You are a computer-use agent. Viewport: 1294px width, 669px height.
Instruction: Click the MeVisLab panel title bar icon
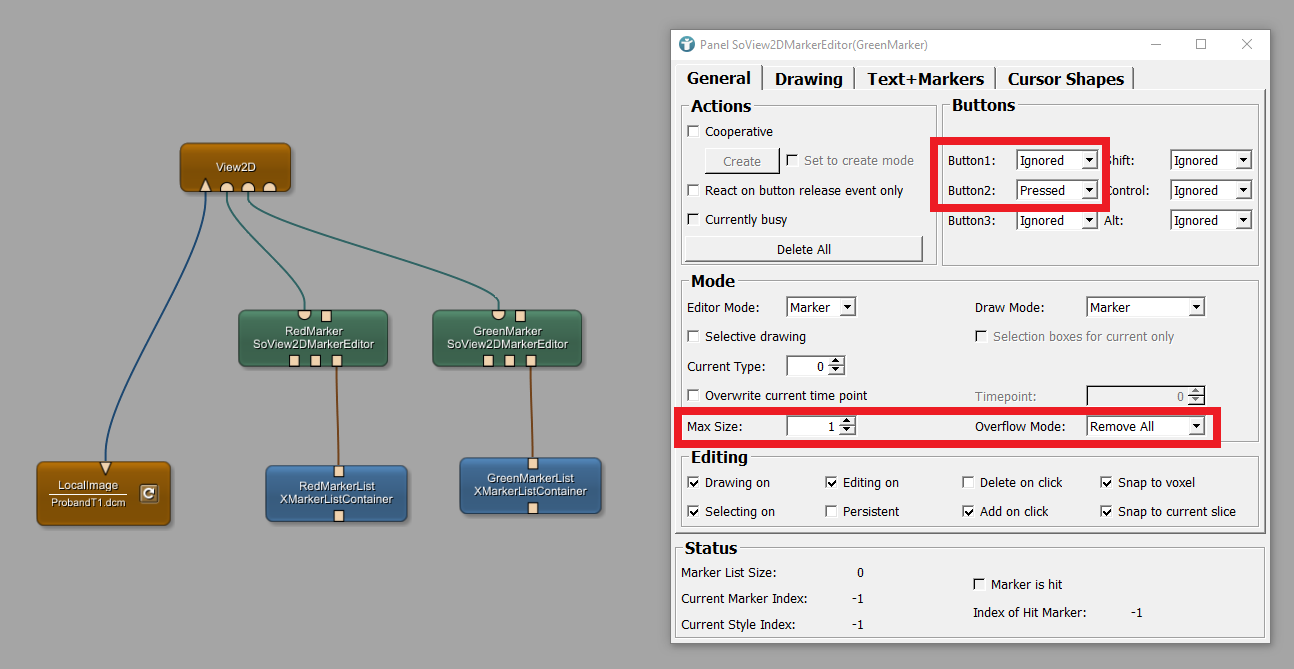686,45
